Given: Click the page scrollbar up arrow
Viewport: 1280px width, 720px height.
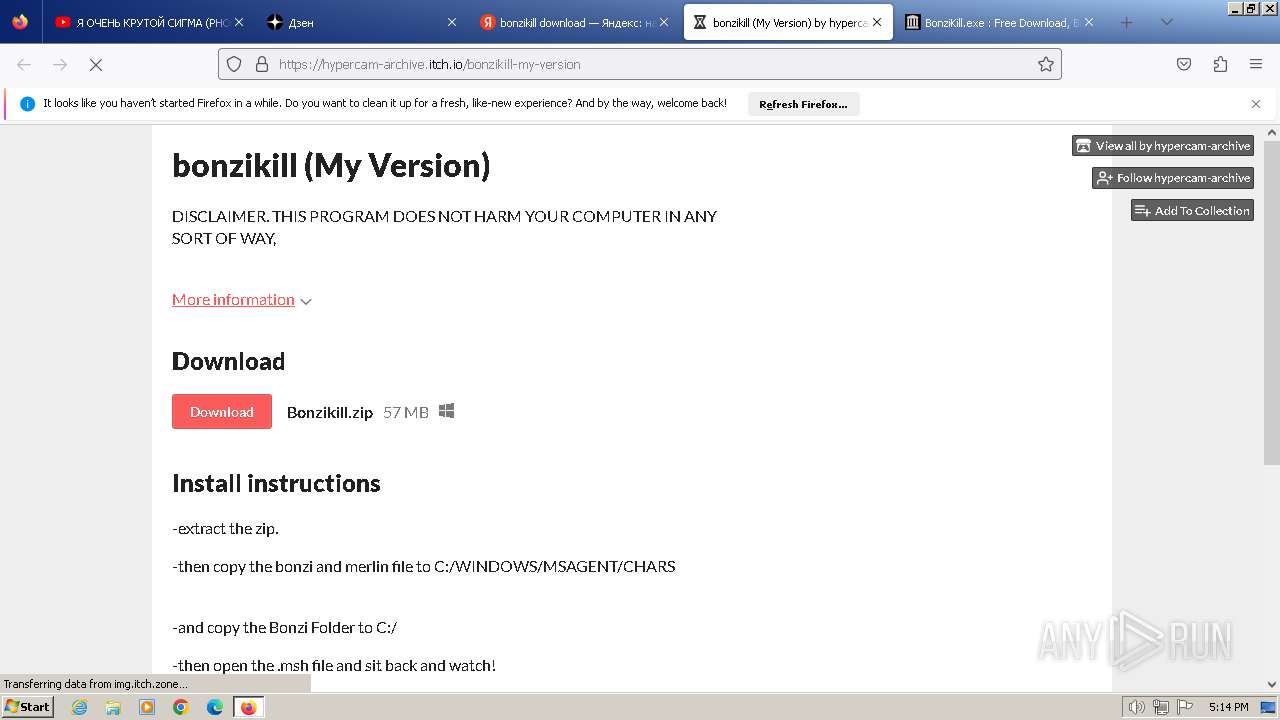Looking at the screenshot, I should (x=1272, y=132).
